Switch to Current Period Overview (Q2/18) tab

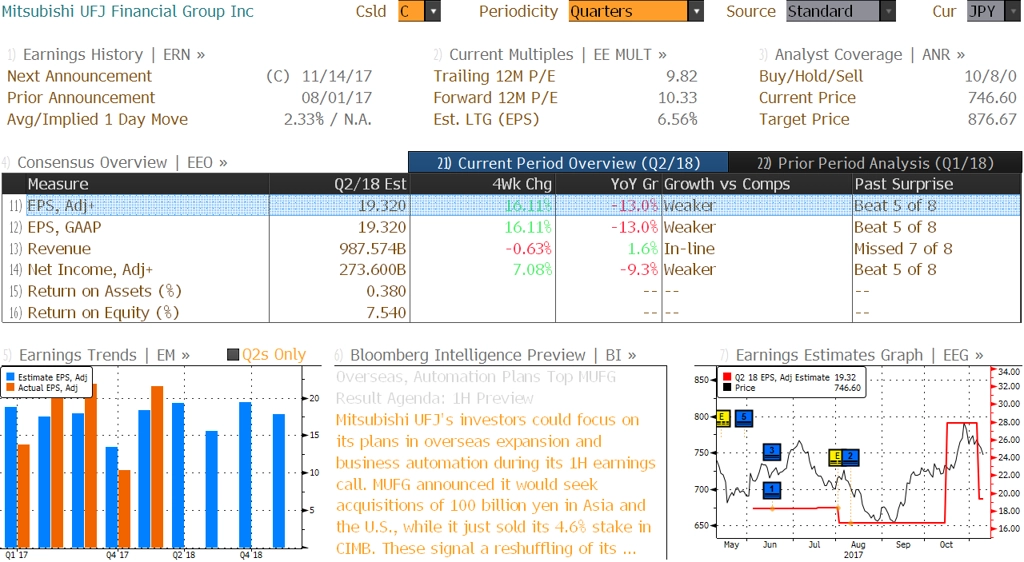pyautogui.click(x=568, y=163)
